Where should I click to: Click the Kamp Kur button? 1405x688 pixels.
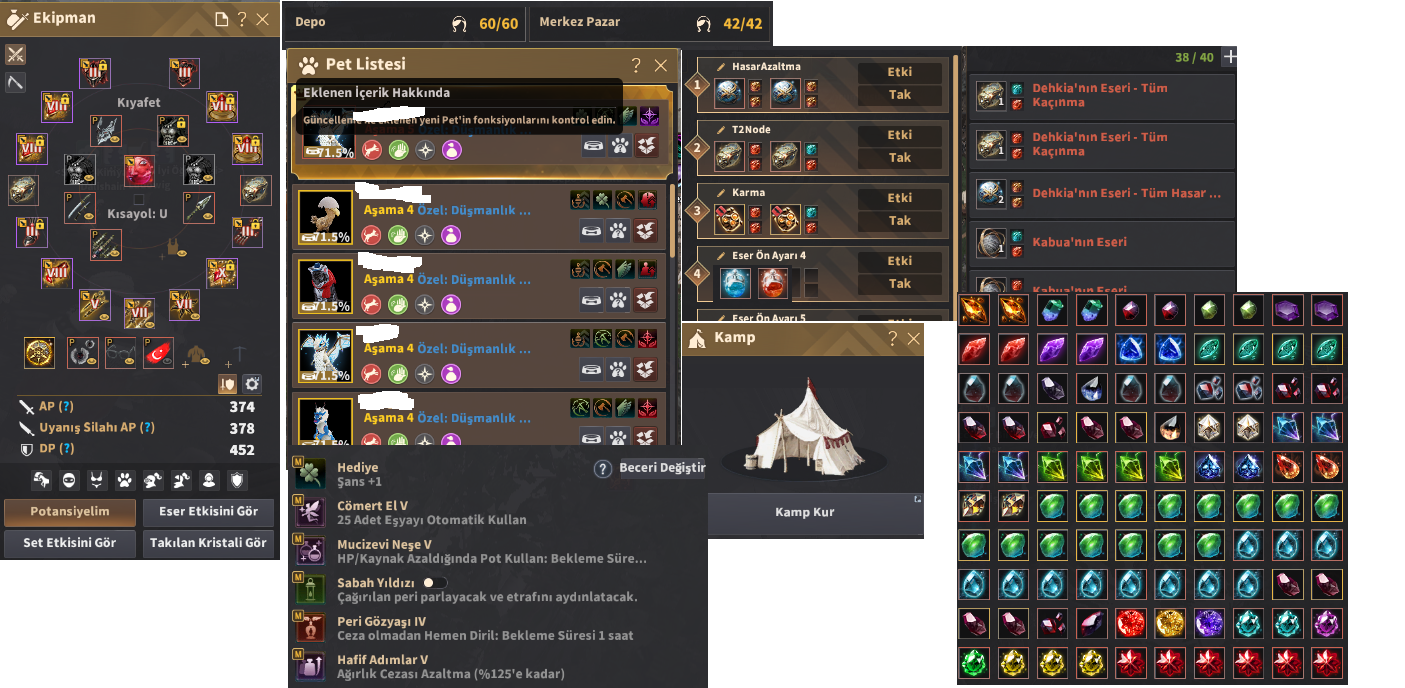pos(805,512)
